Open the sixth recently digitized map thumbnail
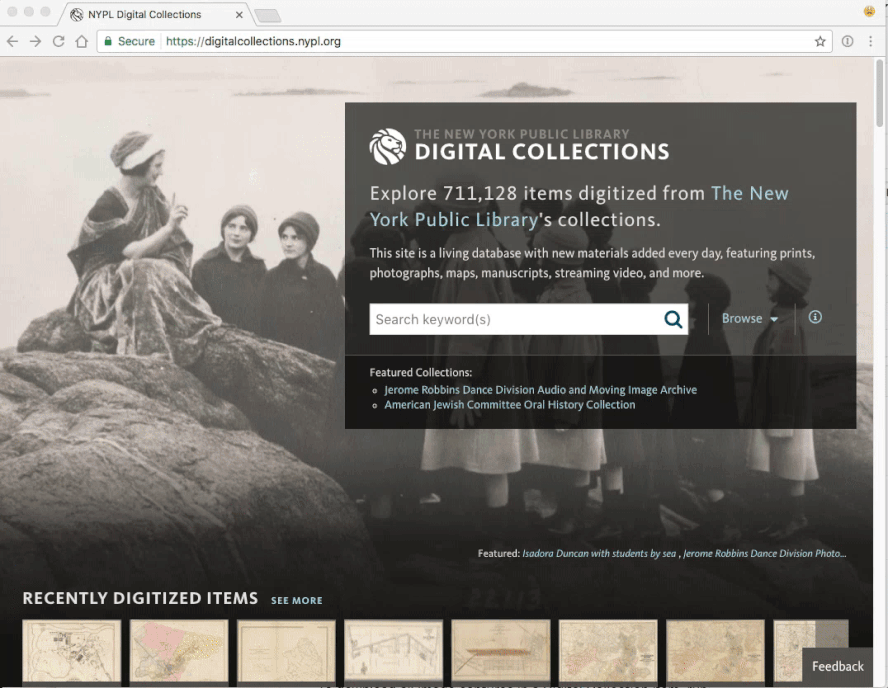Image resolution: width=888 pixels, height=688 pixels. click(x=608, y=651)
